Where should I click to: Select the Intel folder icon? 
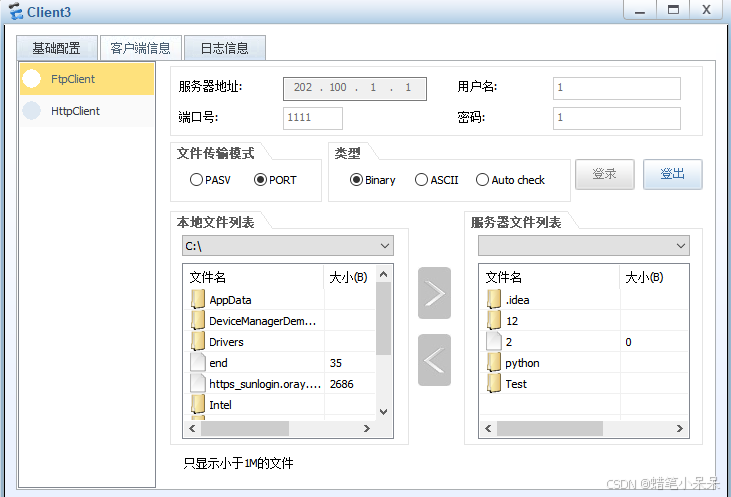(198, 404)
